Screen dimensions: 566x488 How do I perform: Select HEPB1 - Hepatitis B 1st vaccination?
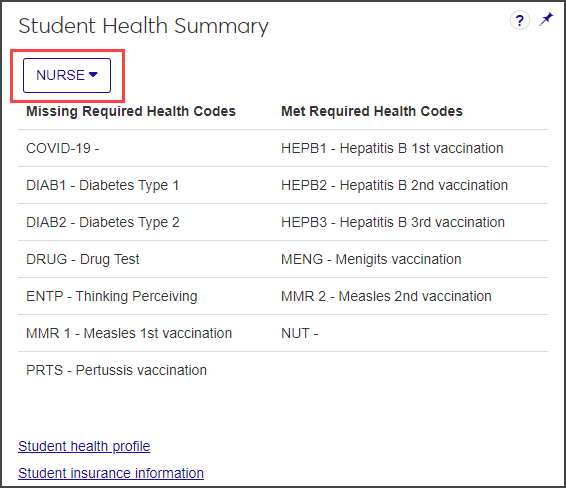(392, 148)
